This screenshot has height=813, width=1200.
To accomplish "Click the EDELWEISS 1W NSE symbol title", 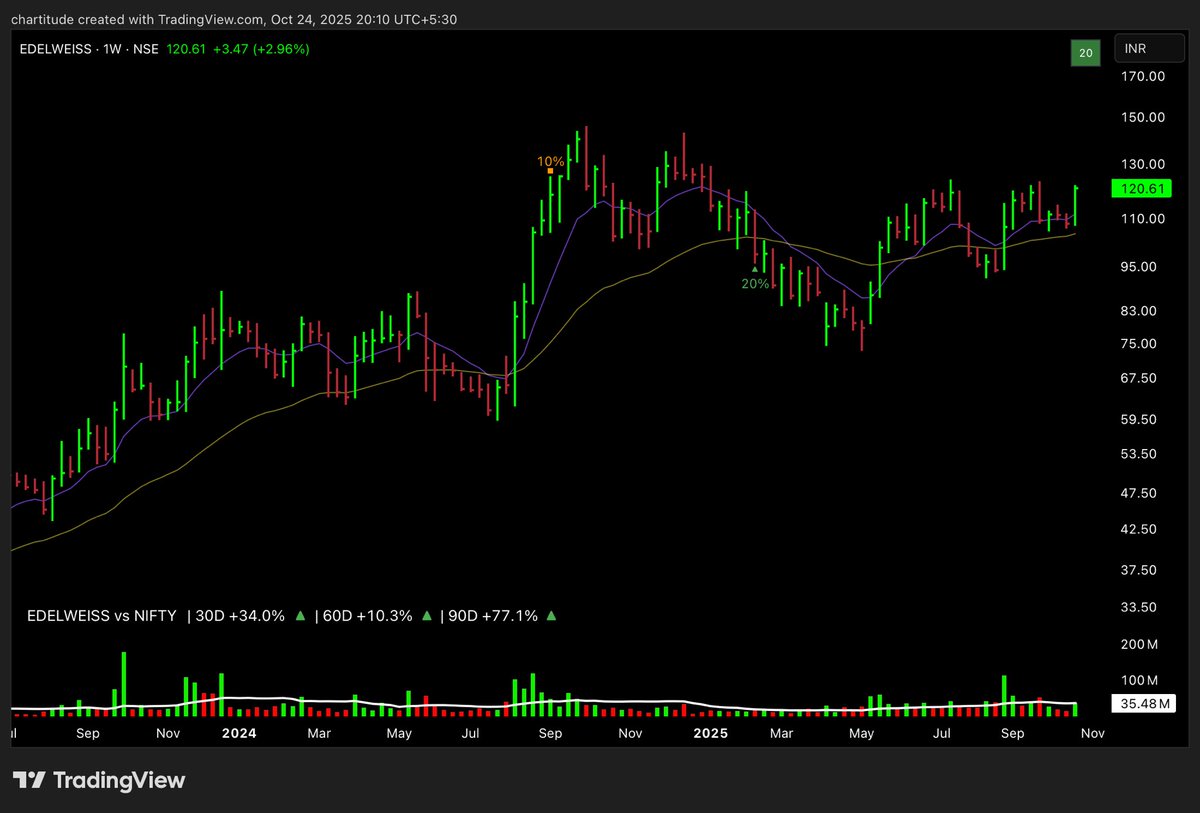I will (89, 48).
